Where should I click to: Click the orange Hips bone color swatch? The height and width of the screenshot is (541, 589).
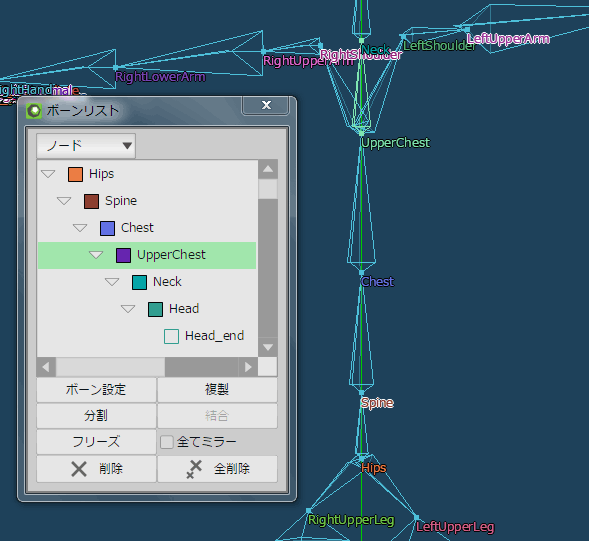tap(75, 174)
